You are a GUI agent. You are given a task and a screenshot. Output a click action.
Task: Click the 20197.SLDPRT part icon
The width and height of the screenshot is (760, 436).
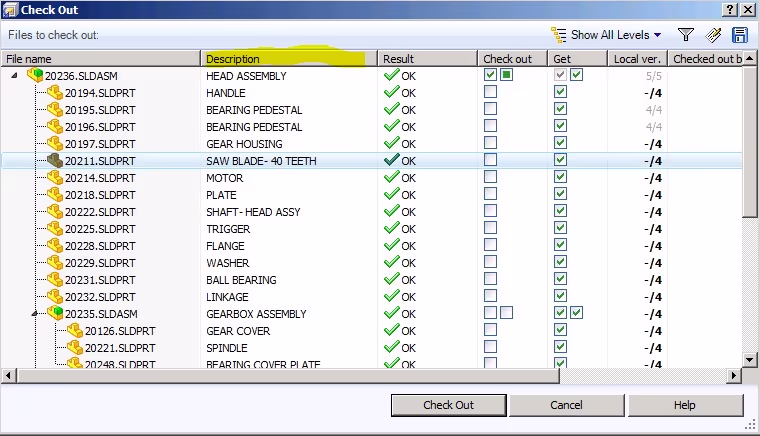(55, 143)
